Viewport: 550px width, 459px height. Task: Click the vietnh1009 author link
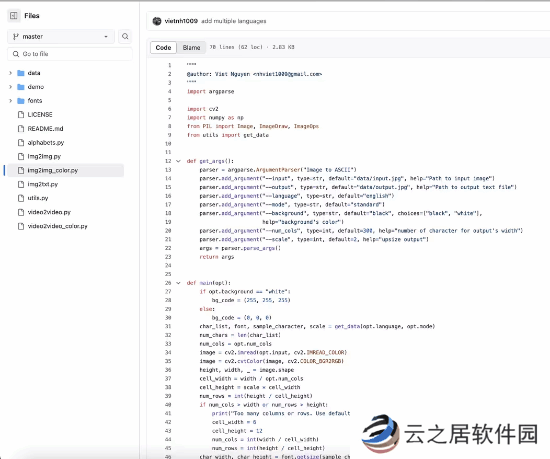tap(181, 21)
